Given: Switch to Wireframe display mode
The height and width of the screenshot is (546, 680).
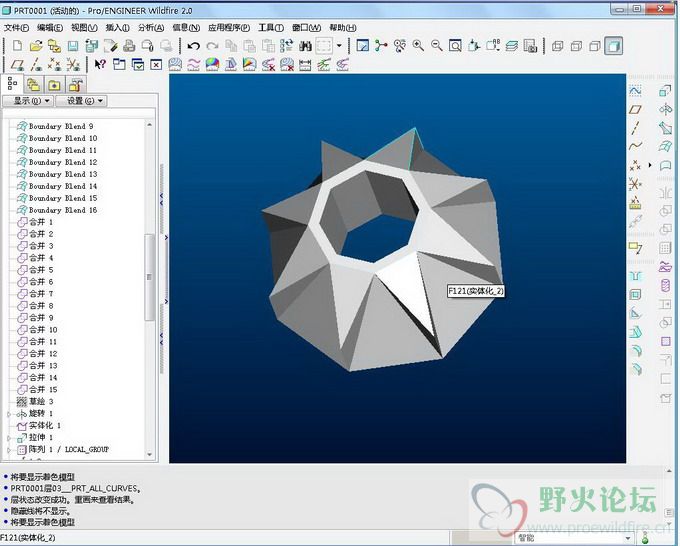Looking at the screenshot, I should click(558, 46).
